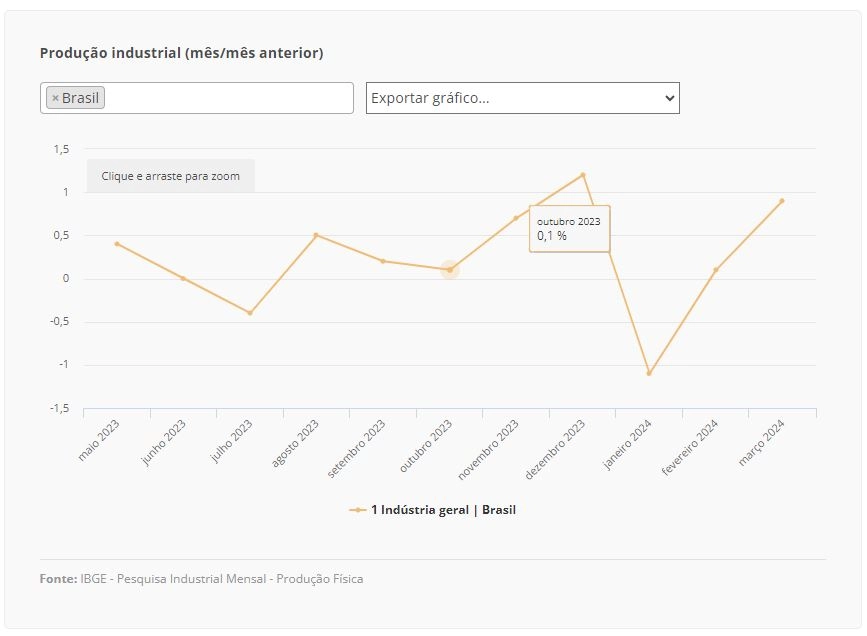Select the setembro 2023 data point

tap(383, 261)
